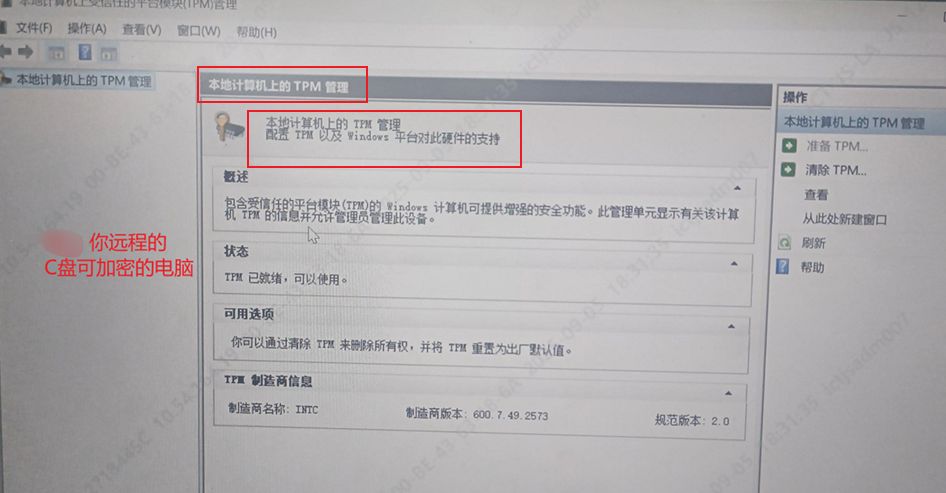
Task: Collapse the 概述 section
Action: [x=737, y=188]
